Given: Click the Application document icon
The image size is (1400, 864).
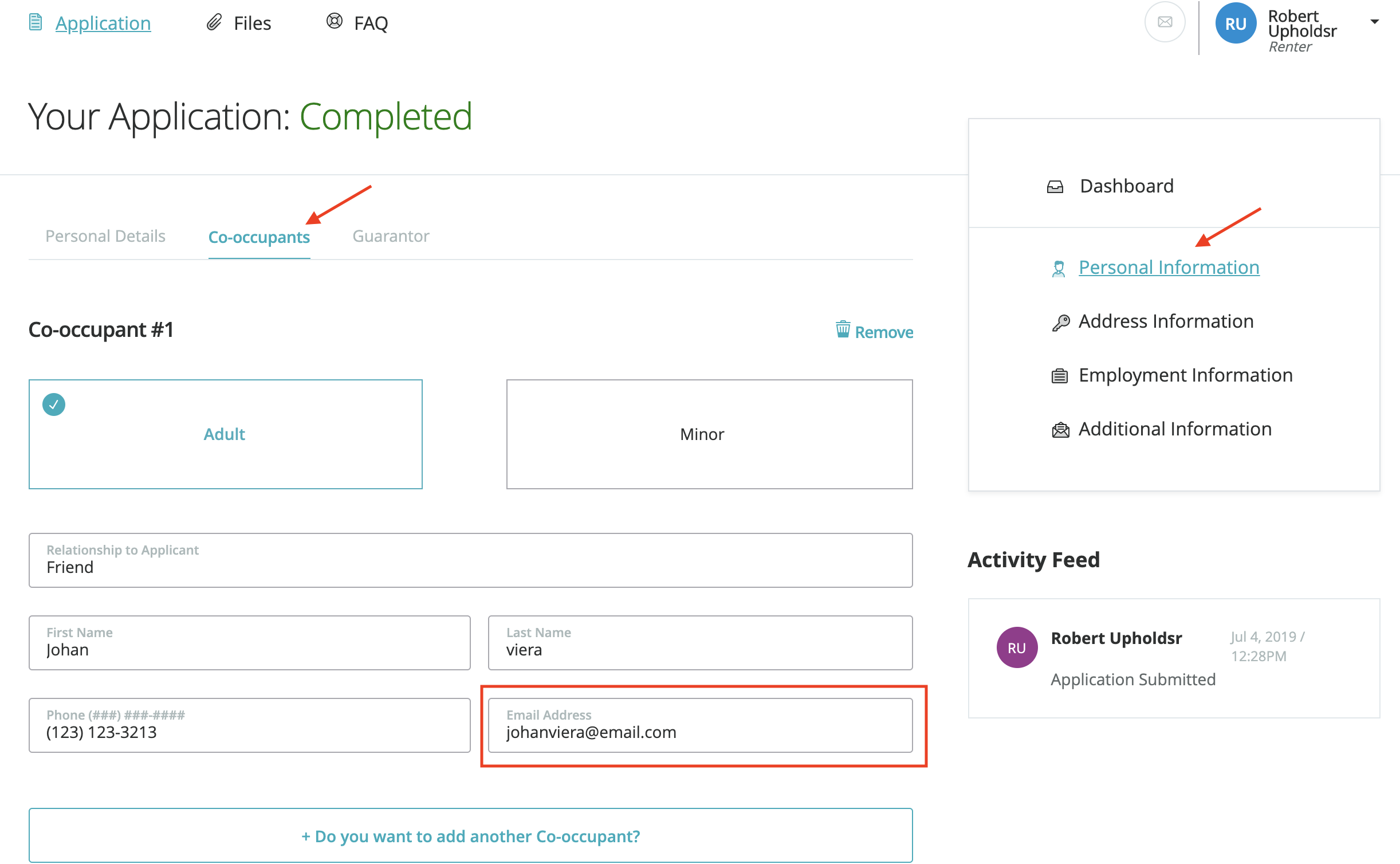Looking at the screenshot, I should 36,22.
